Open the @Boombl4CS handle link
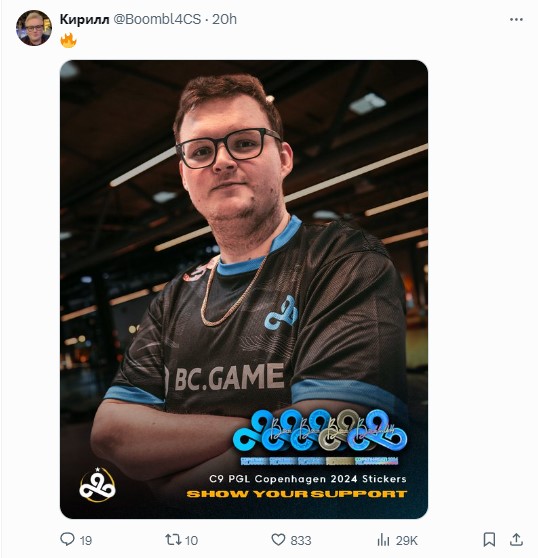538x558 pixels. point(157,19)
